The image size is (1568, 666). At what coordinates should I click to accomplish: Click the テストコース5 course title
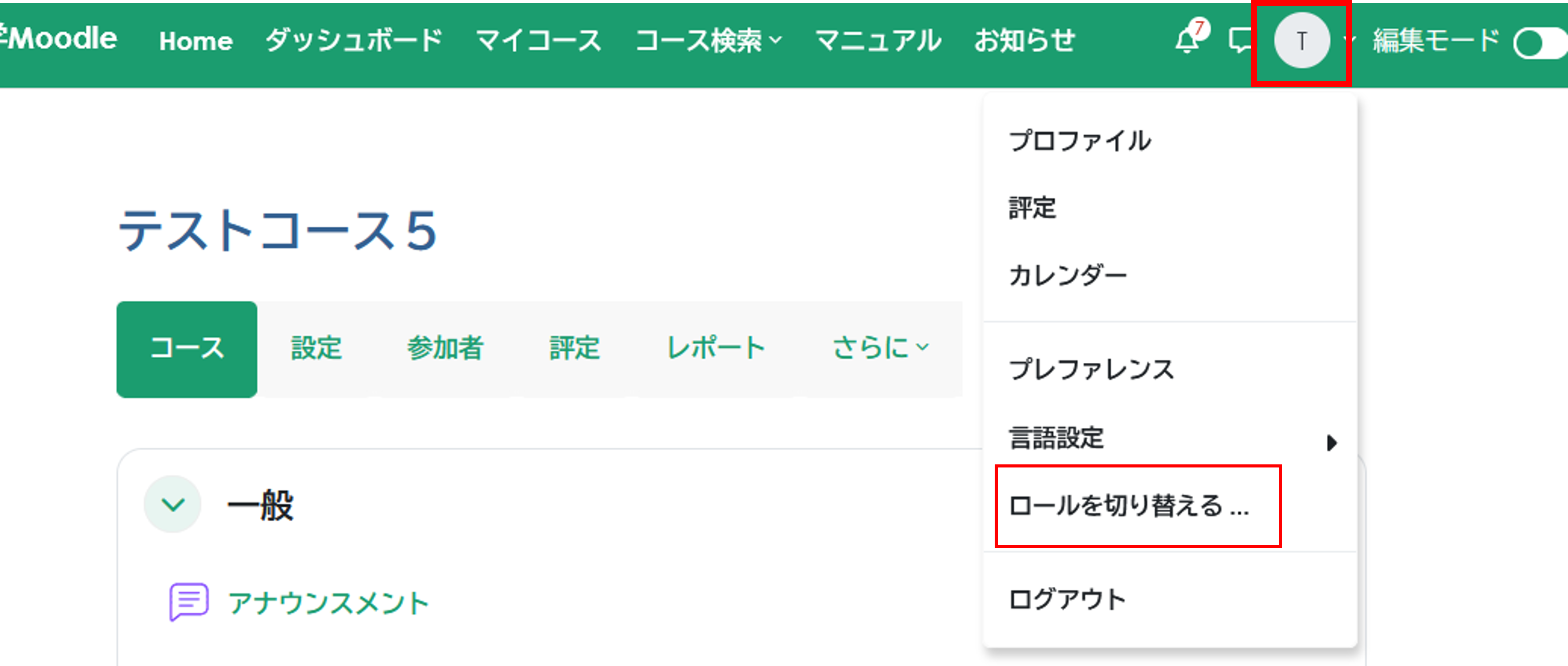[x=277, y=231]
